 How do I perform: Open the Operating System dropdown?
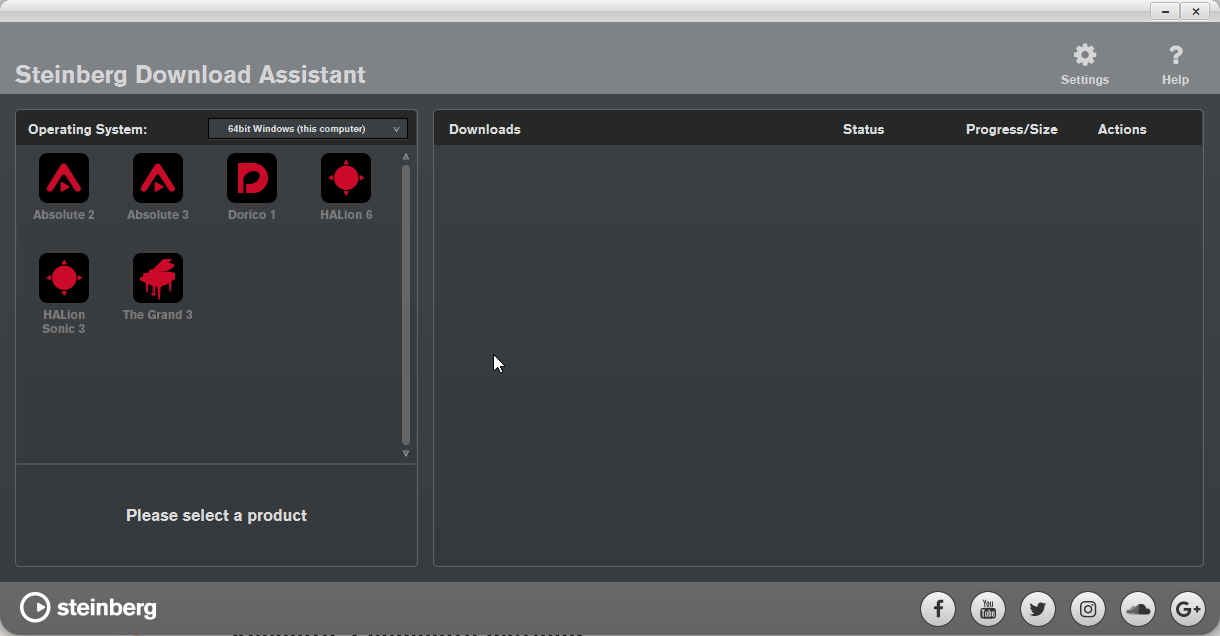point(308,129)
